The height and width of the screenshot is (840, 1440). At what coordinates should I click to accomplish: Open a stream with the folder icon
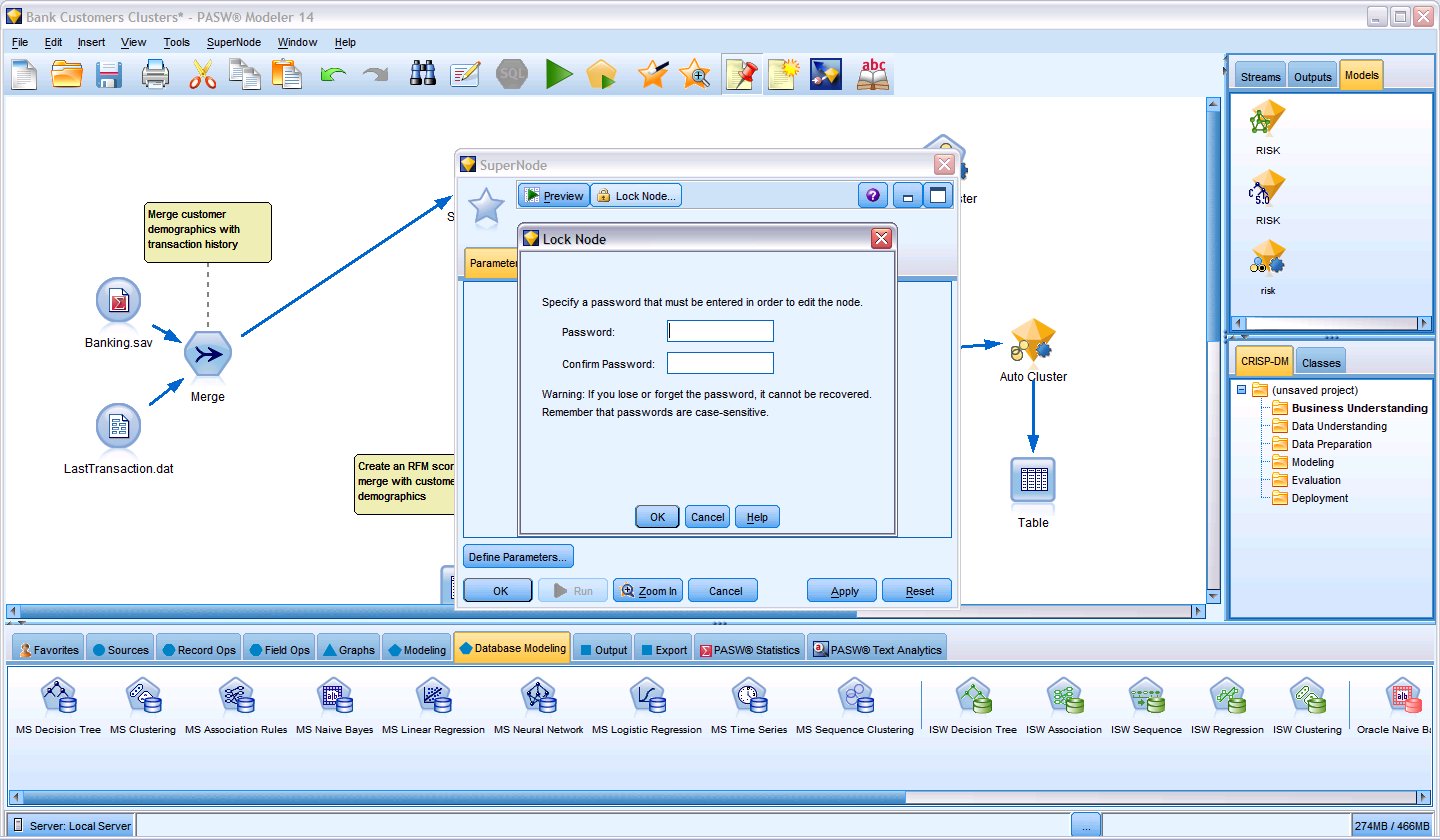tap(67, 75)
